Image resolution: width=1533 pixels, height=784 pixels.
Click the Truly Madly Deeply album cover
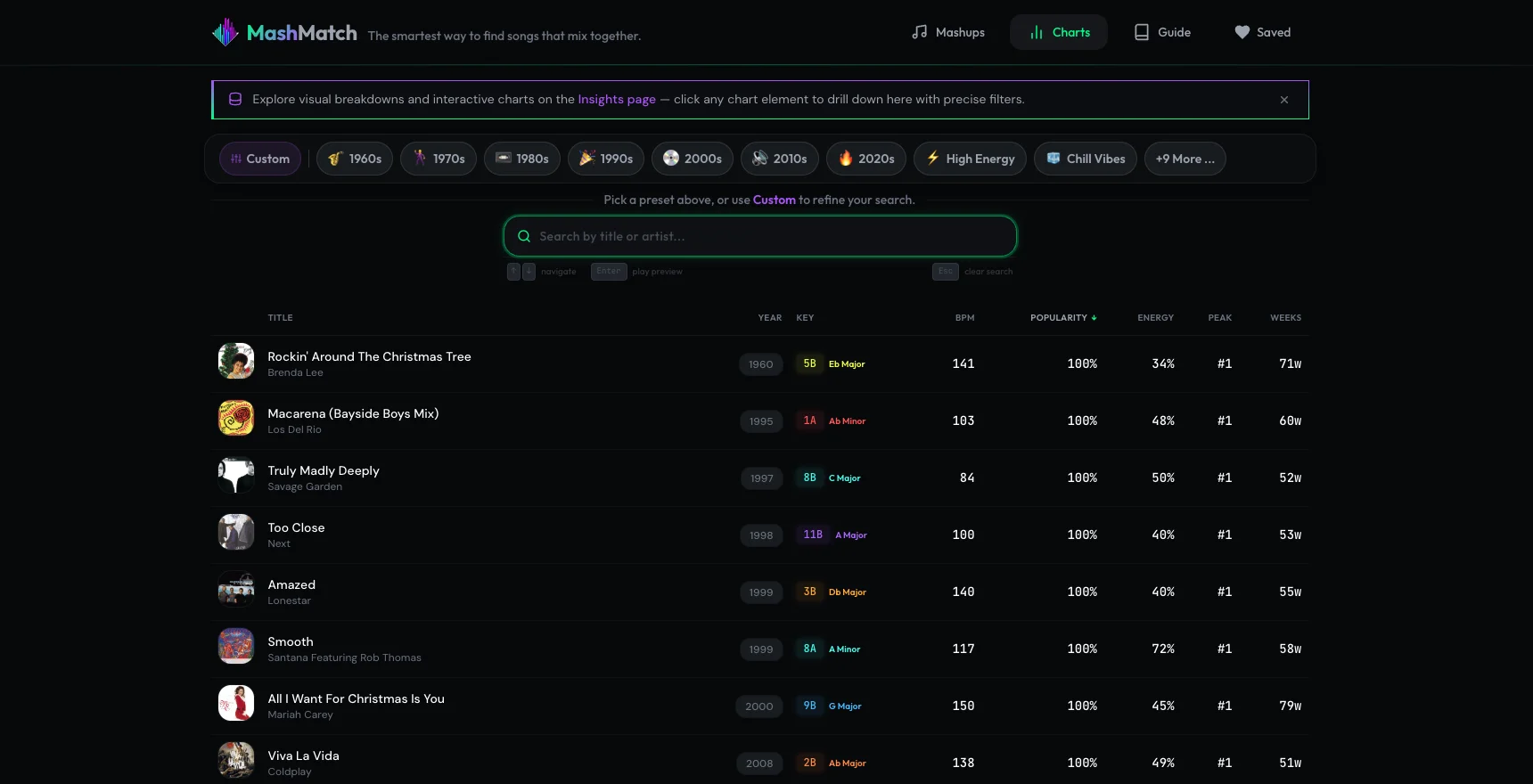[236, 475]
